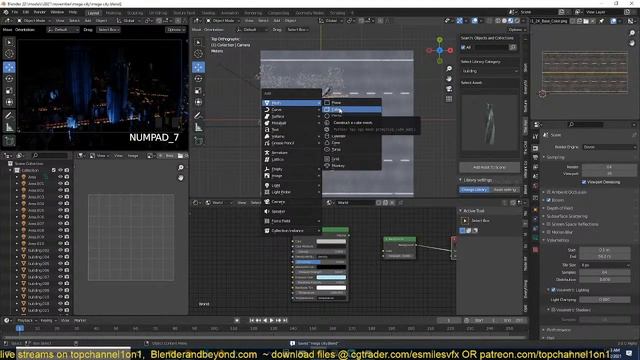This screenshot has height=360, width=640.
Task: Select the Cursor tool in center viewport
Action: tap(198, 54)
